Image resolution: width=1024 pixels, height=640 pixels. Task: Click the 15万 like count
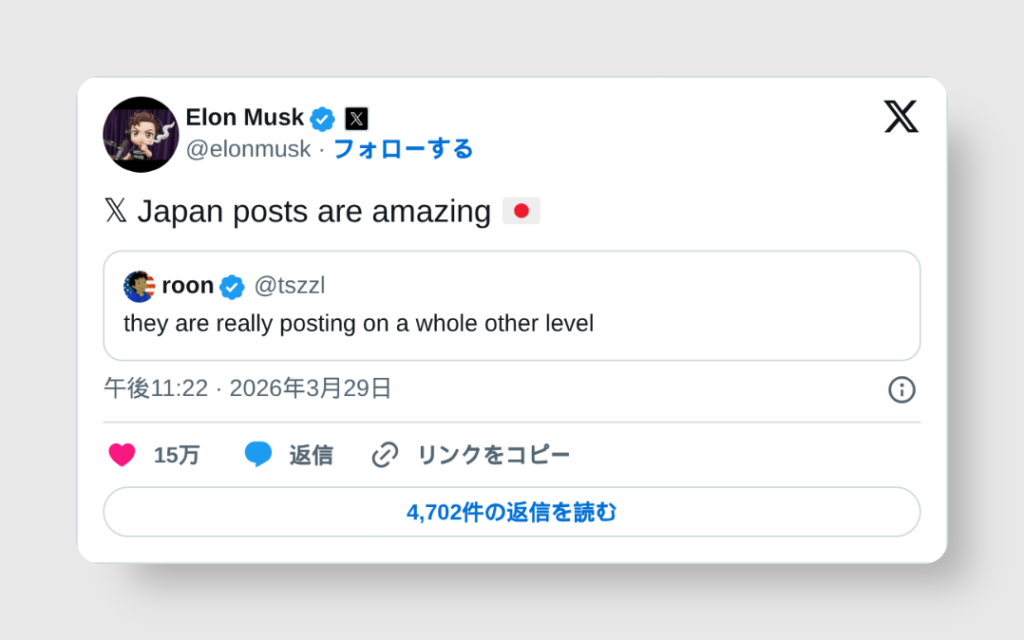pos(176,455)
